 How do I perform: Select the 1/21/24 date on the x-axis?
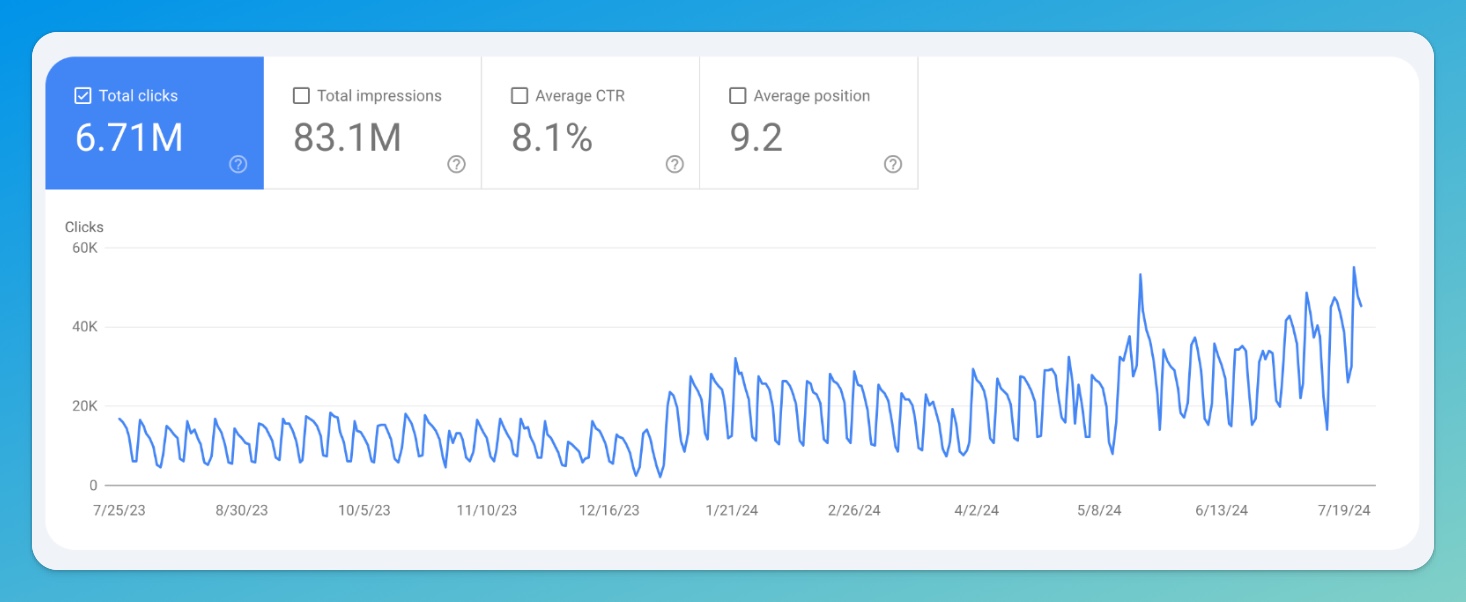point(732,510)
